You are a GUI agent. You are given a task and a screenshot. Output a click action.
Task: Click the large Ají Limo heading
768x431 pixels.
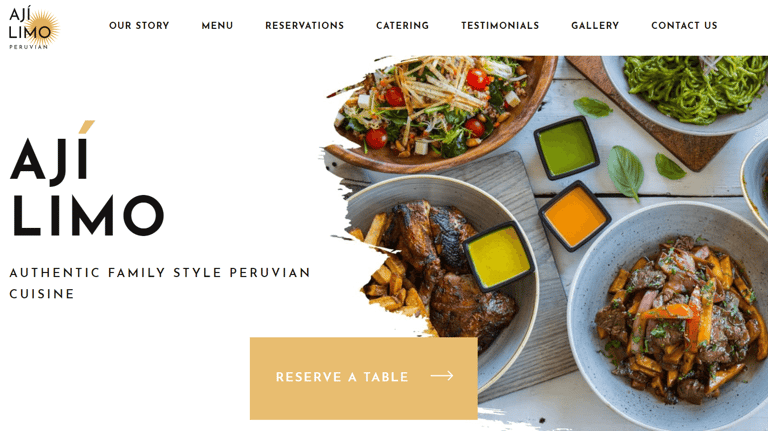tap(86, 180)
